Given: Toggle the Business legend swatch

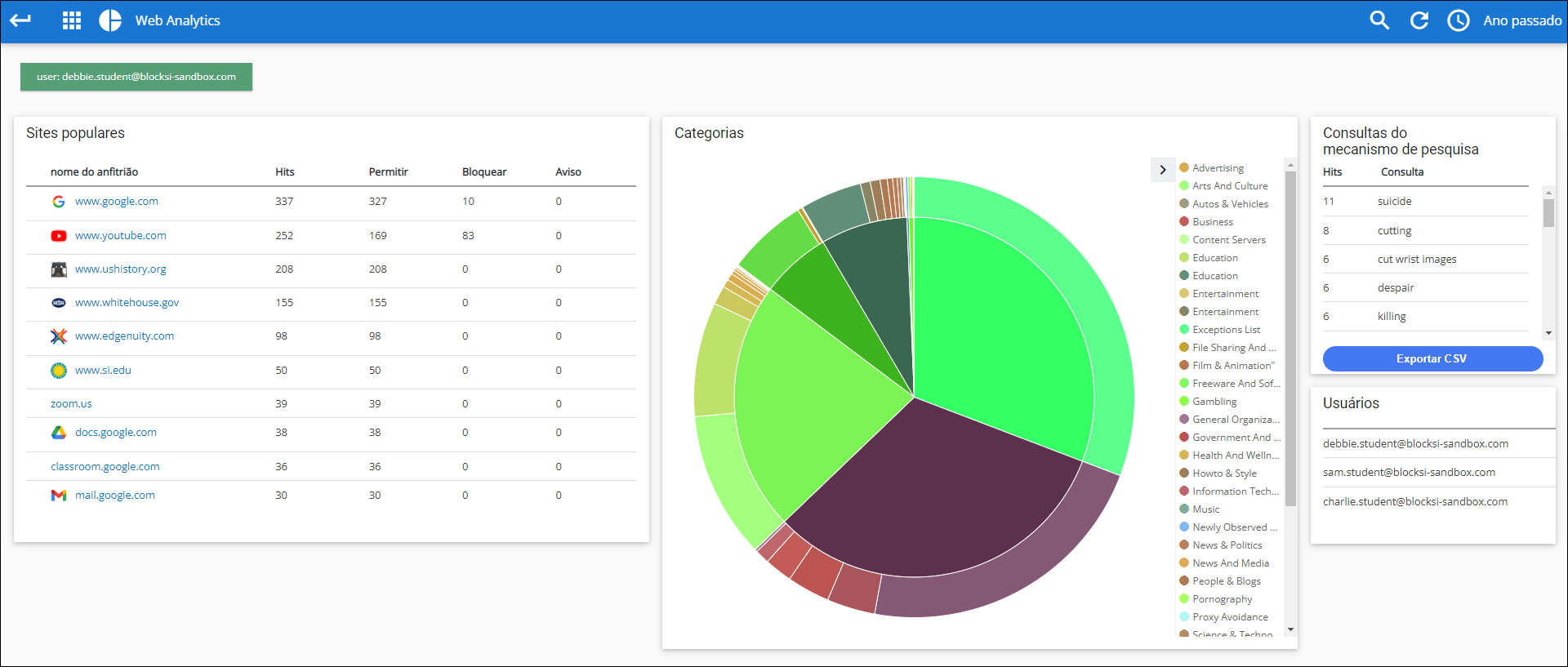Looking at the screenshot, I should coord(1184,222).
